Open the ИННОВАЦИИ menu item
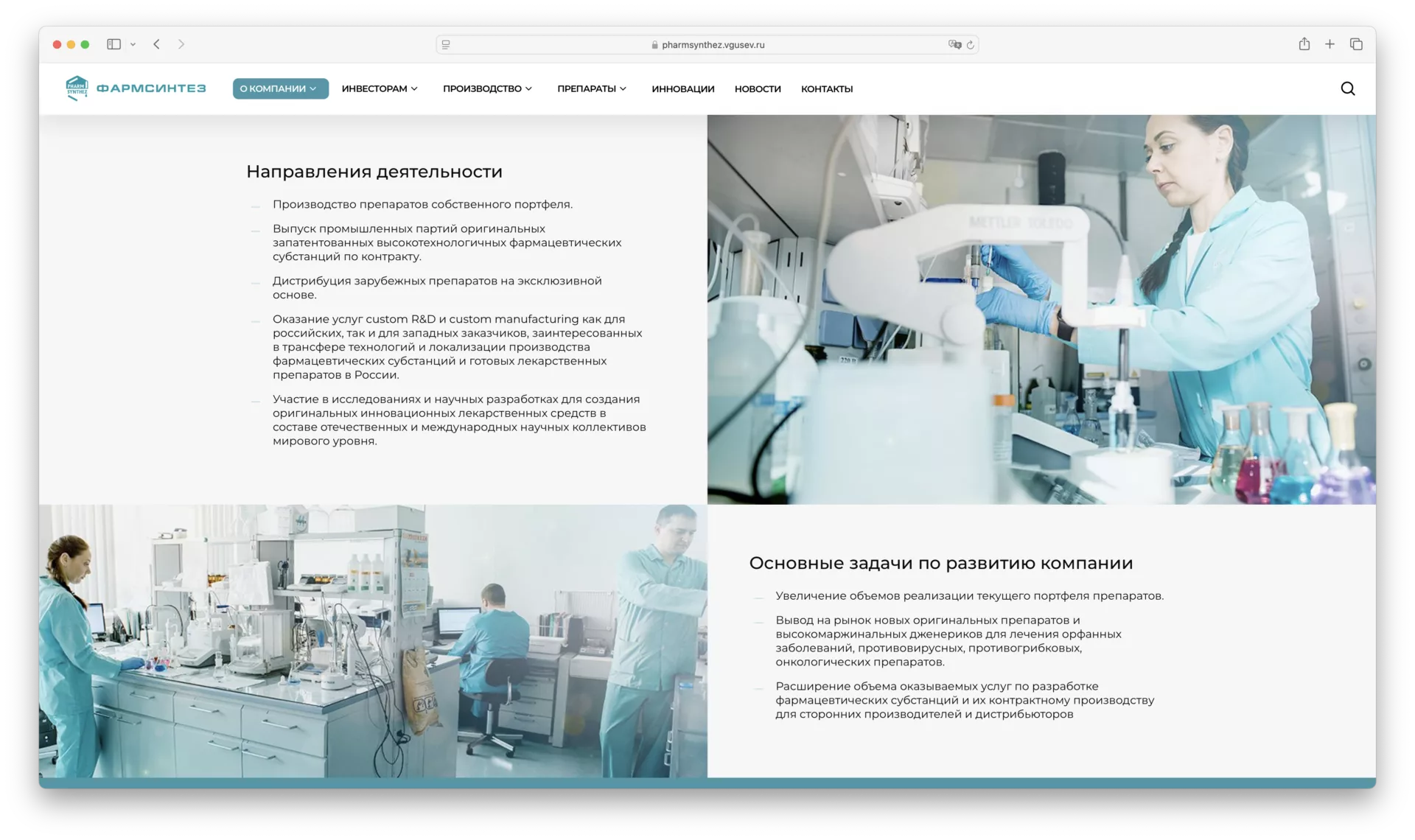The height and width of the screenshot is (840, 1415). click(x=682, y=89)
